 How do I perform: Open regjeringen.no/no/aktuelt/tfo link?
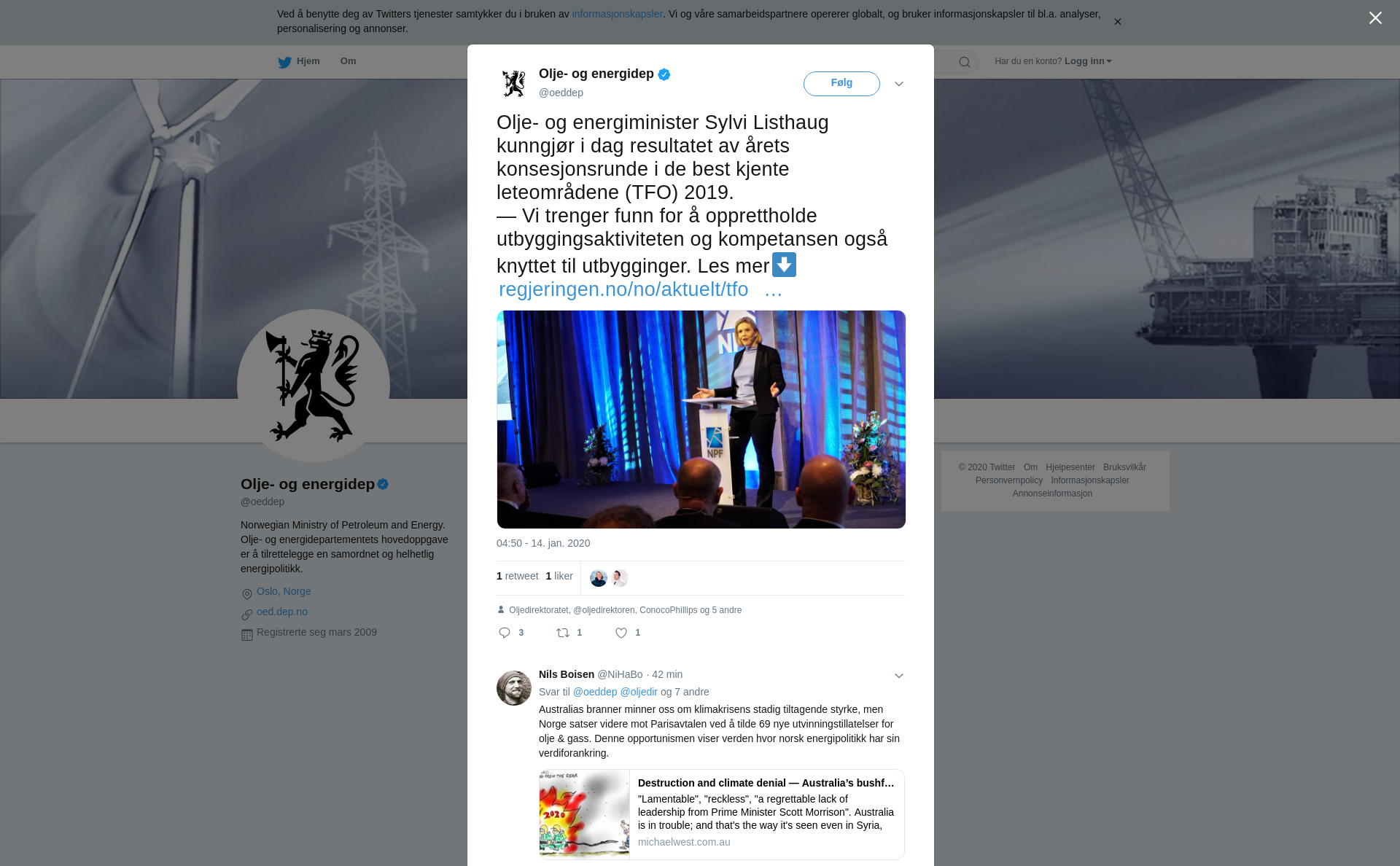[623, 289]
